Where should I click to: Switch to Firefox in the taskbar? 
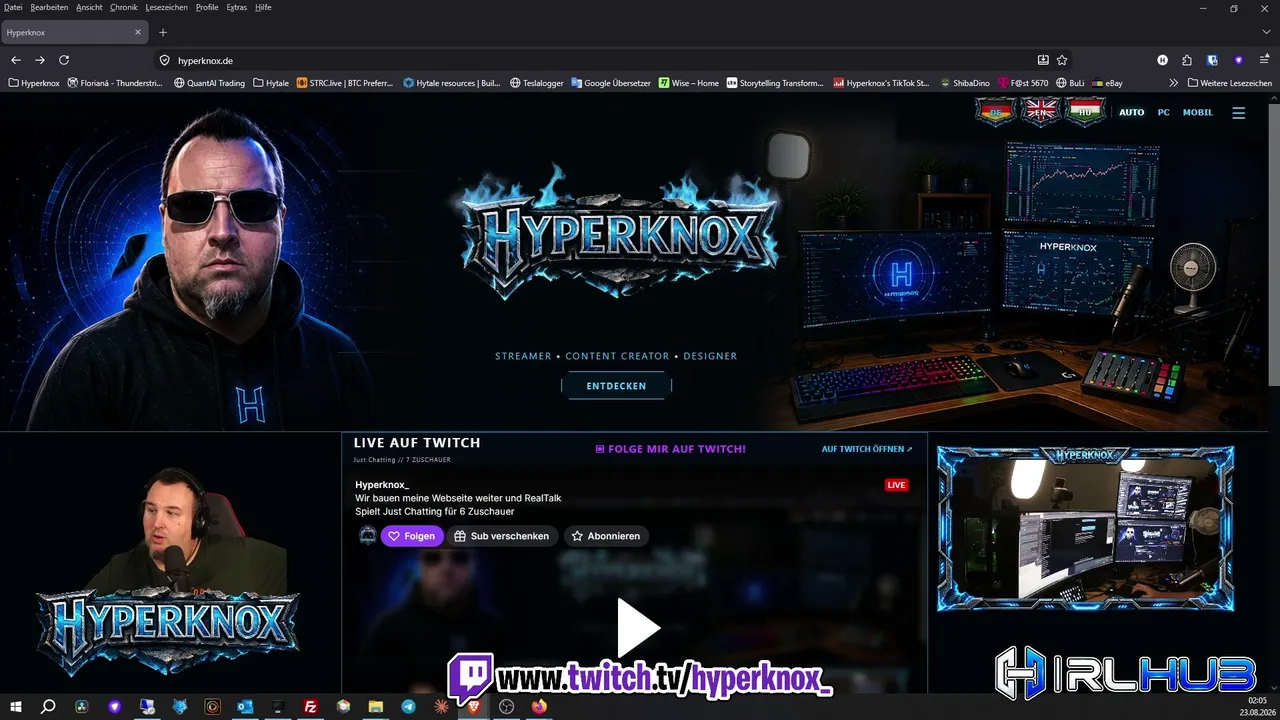pyautogui.click(x=540, y=707)
